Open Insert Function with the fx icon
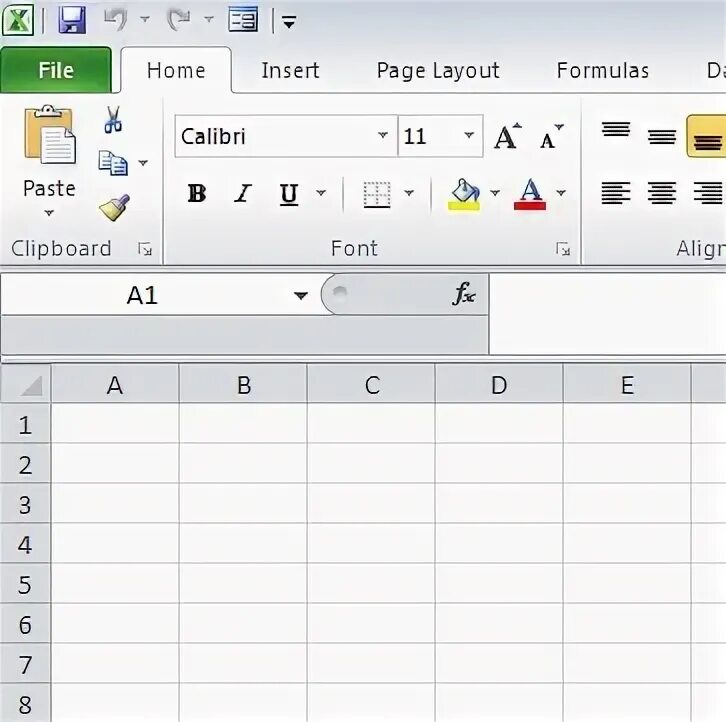The width and height of the screenshot is (726, 722). pyautogui.click(x=464, y=294)
